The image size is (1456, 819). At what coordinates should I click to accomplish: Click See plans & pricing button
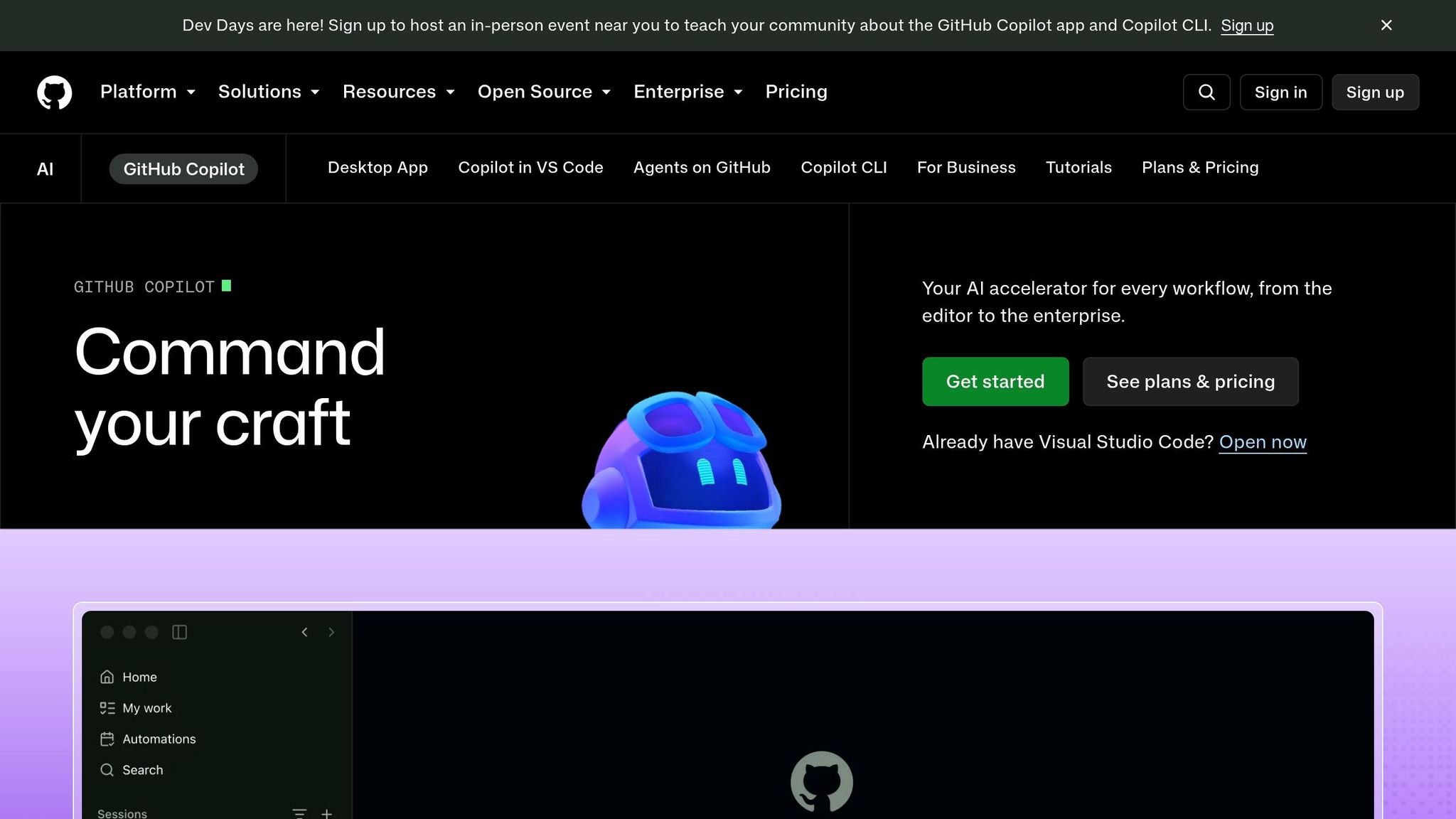(1191, 382)
